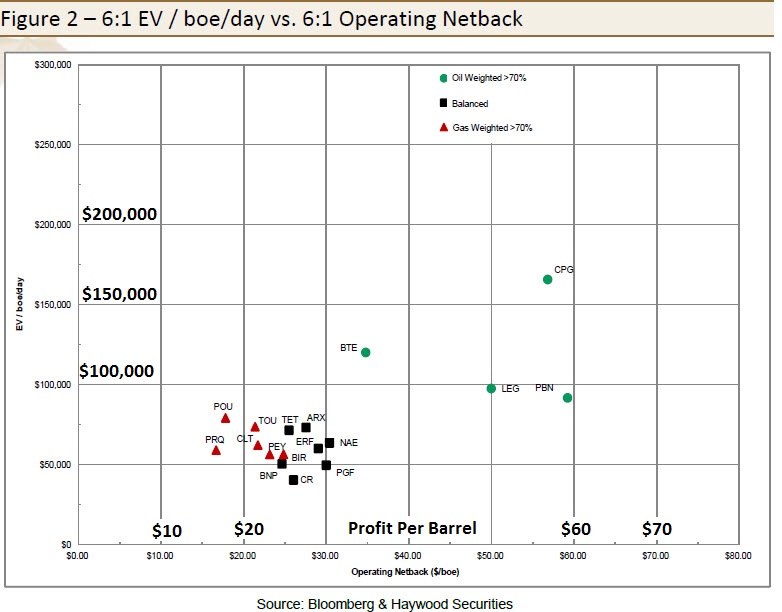The image size is (782, 612).
Task: Select the Operating Netback ($/boe) axis title
Action: point(407,571)
